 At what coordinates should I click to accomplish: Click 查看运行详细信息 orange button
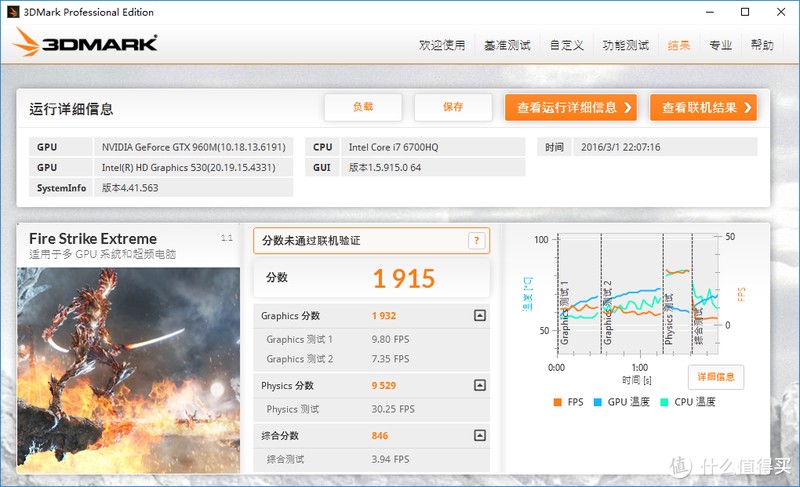(571, 108)
